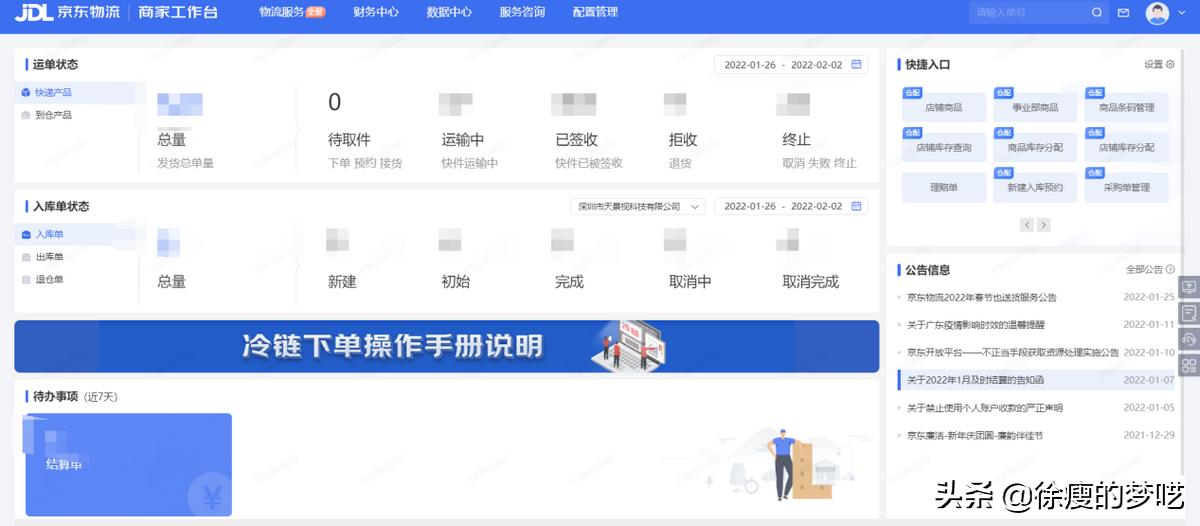
Task: Open the 店铺库存查询 shortcut
Action: click(x=944, y=147)
